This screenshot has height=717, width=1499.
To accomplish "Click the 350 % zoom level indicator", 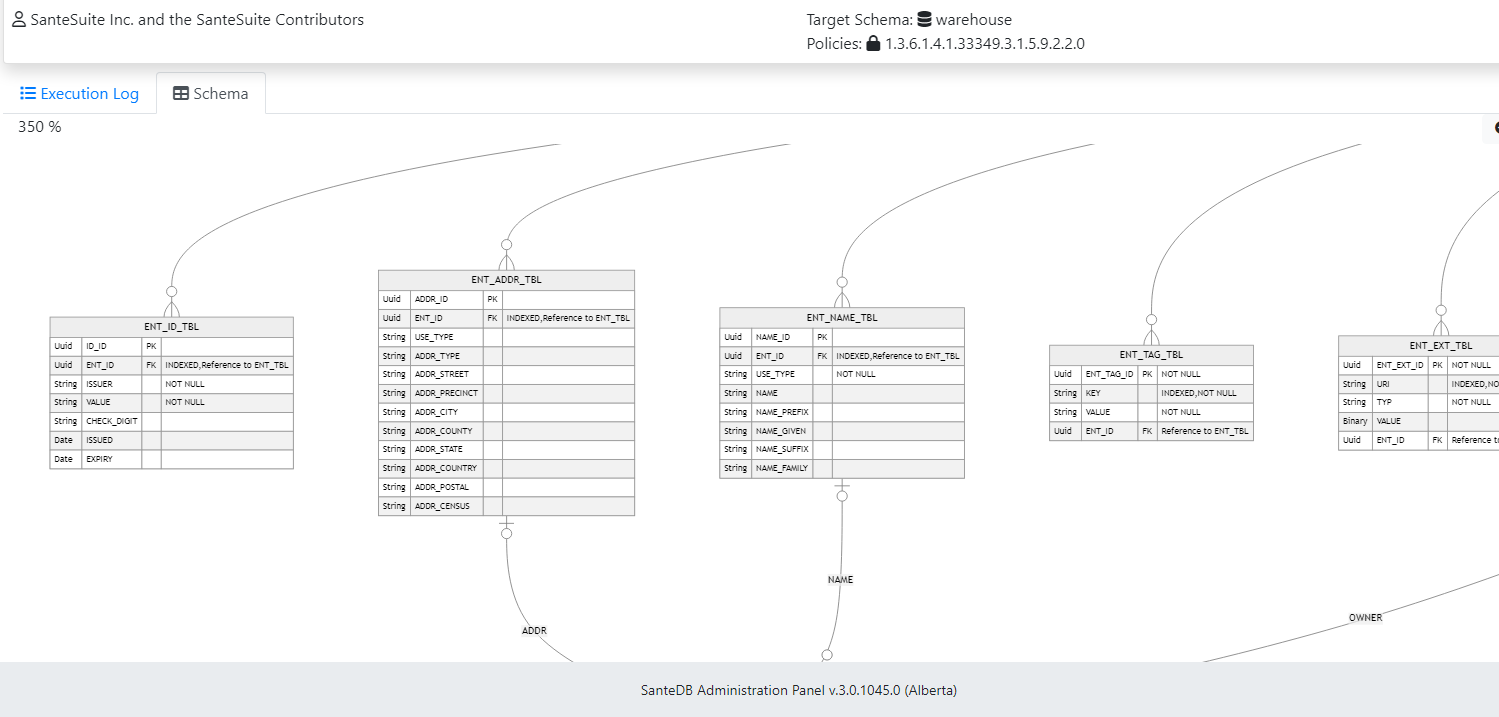I will click(40, 127).
